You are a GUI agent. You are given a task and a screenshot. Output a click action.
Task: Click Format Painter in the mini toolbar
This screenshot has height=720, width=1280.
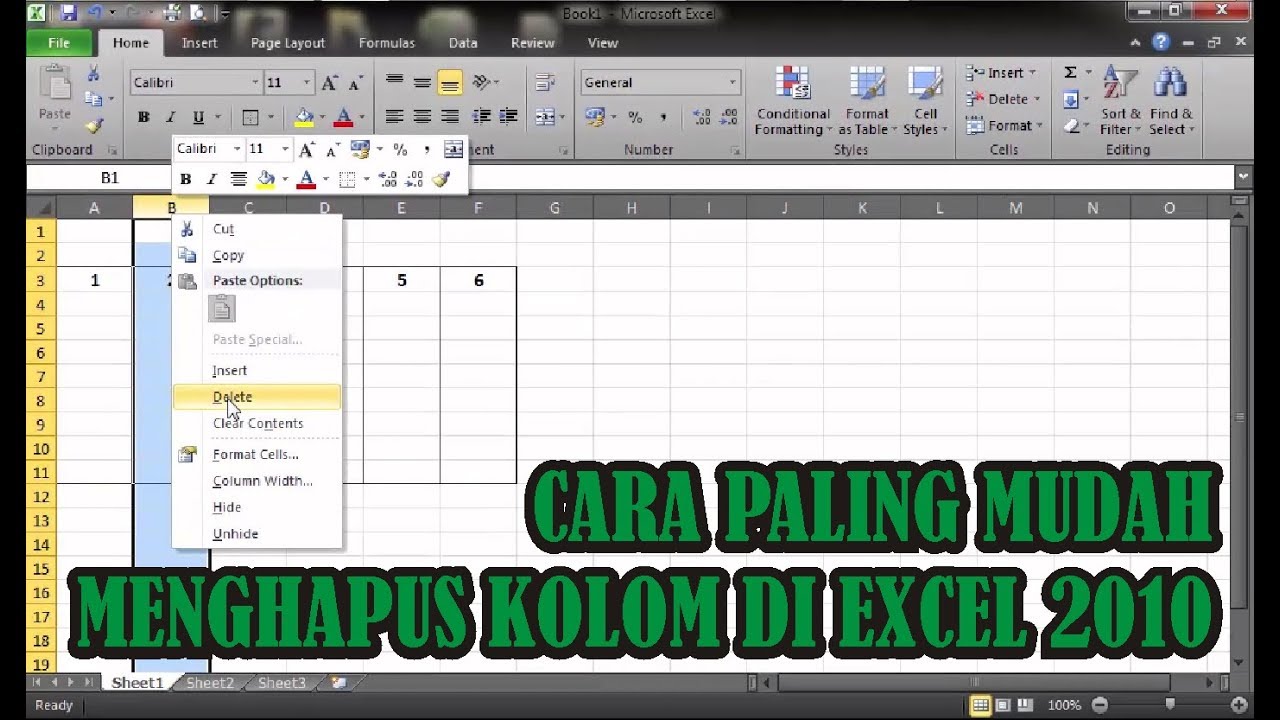coord(442,180)
